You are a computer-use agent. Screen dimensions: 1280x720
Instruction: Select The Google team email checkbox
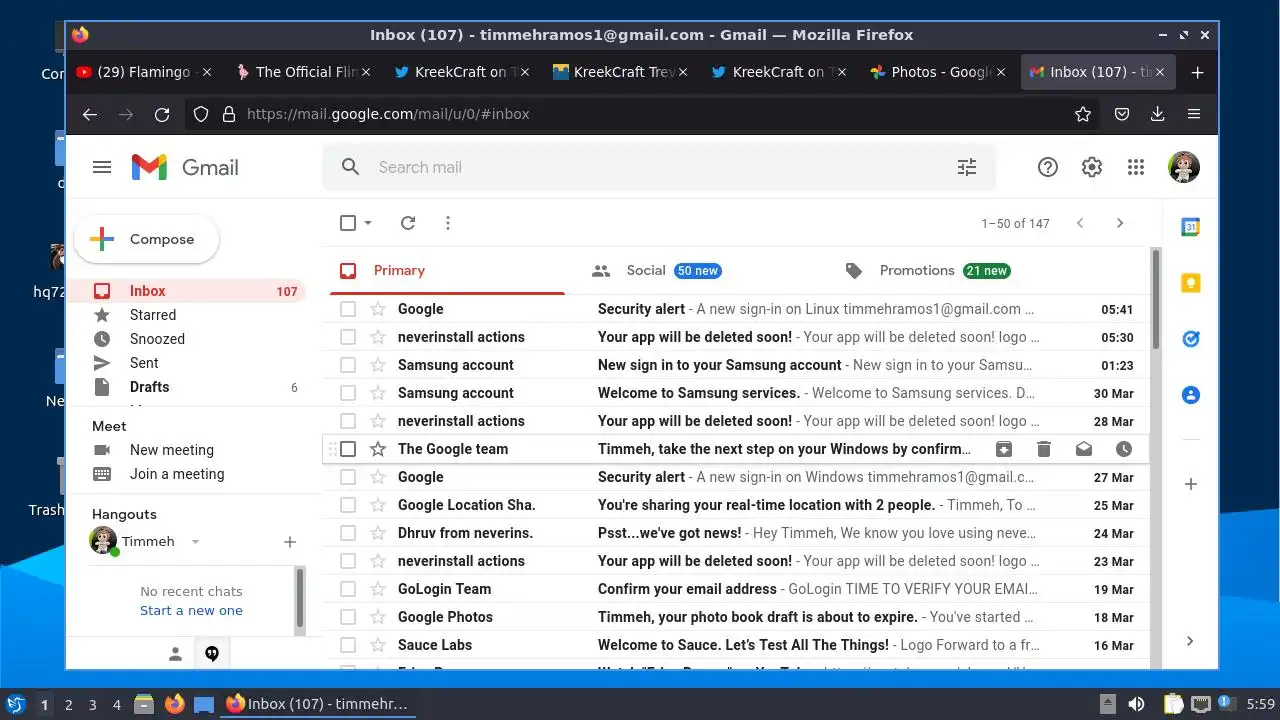348,449
